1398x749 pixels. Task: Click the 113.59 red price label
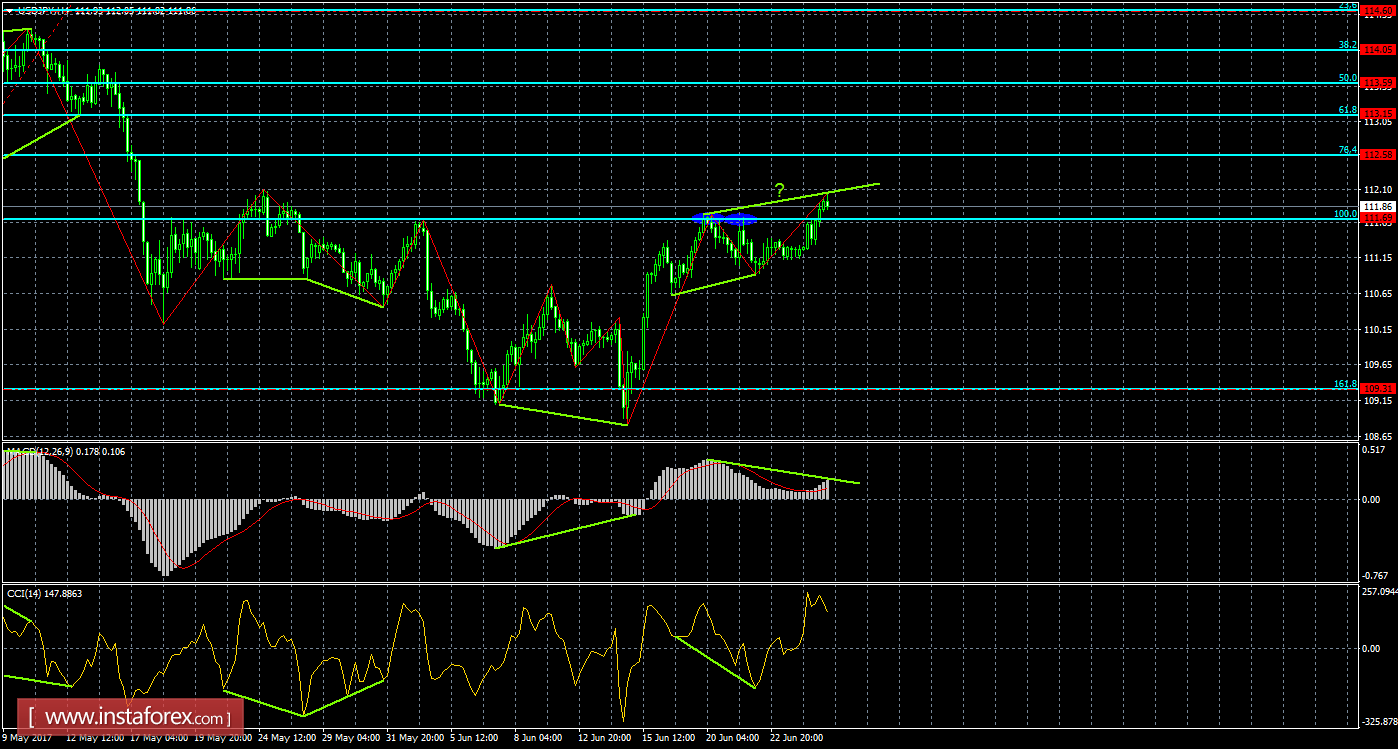(1379, 82)
